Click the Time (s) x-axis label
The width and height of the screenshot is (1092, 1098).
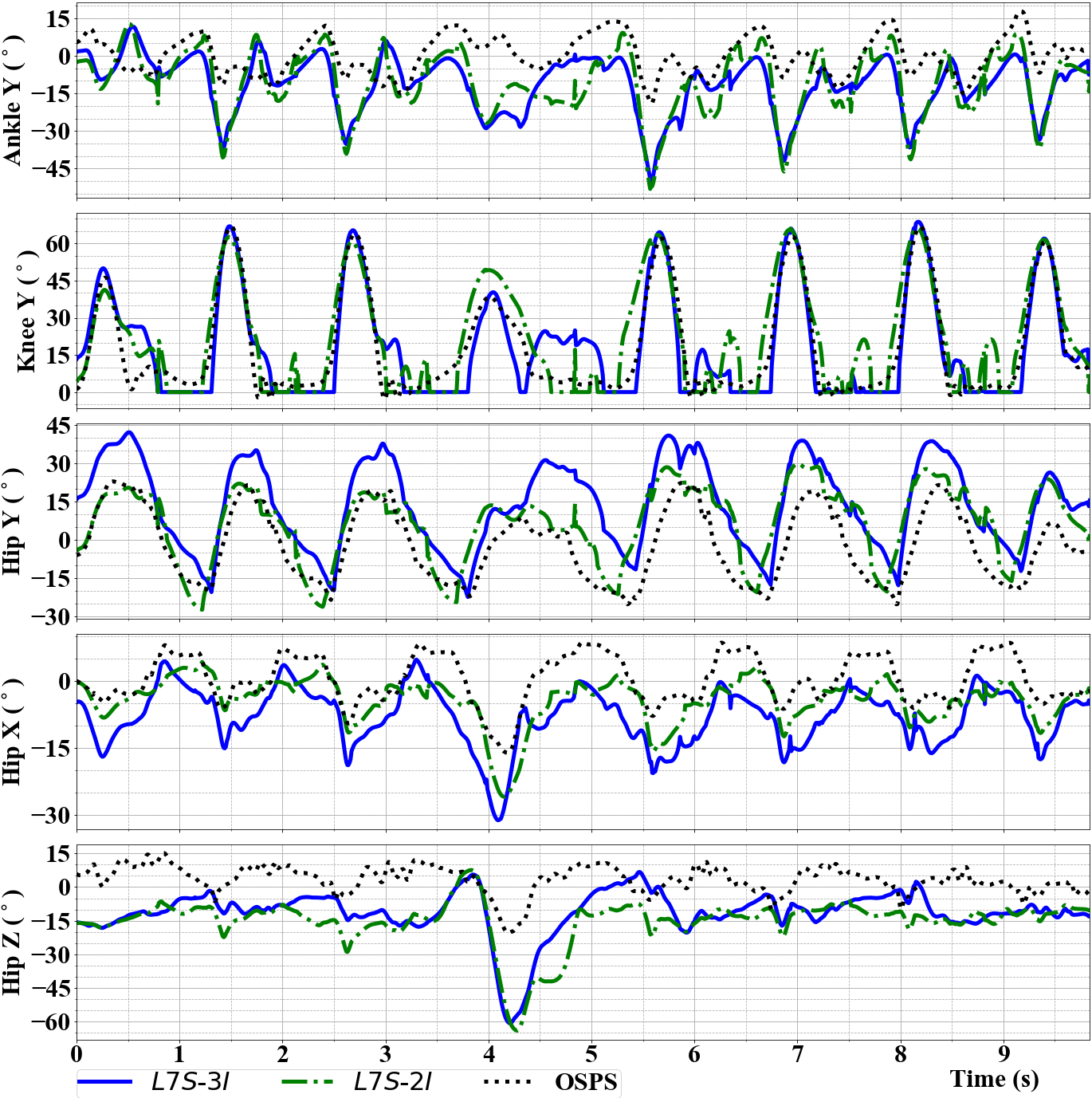coord(994,1079)
